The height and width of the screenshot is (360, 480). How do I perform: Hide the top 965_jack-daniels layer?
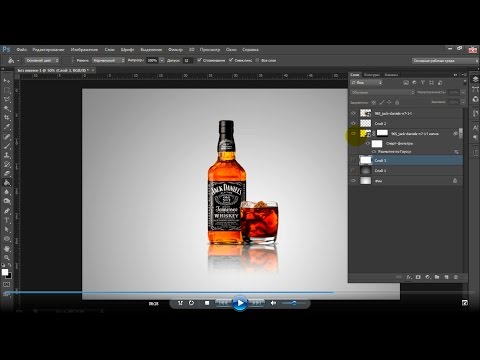click(x=353, y=113)
